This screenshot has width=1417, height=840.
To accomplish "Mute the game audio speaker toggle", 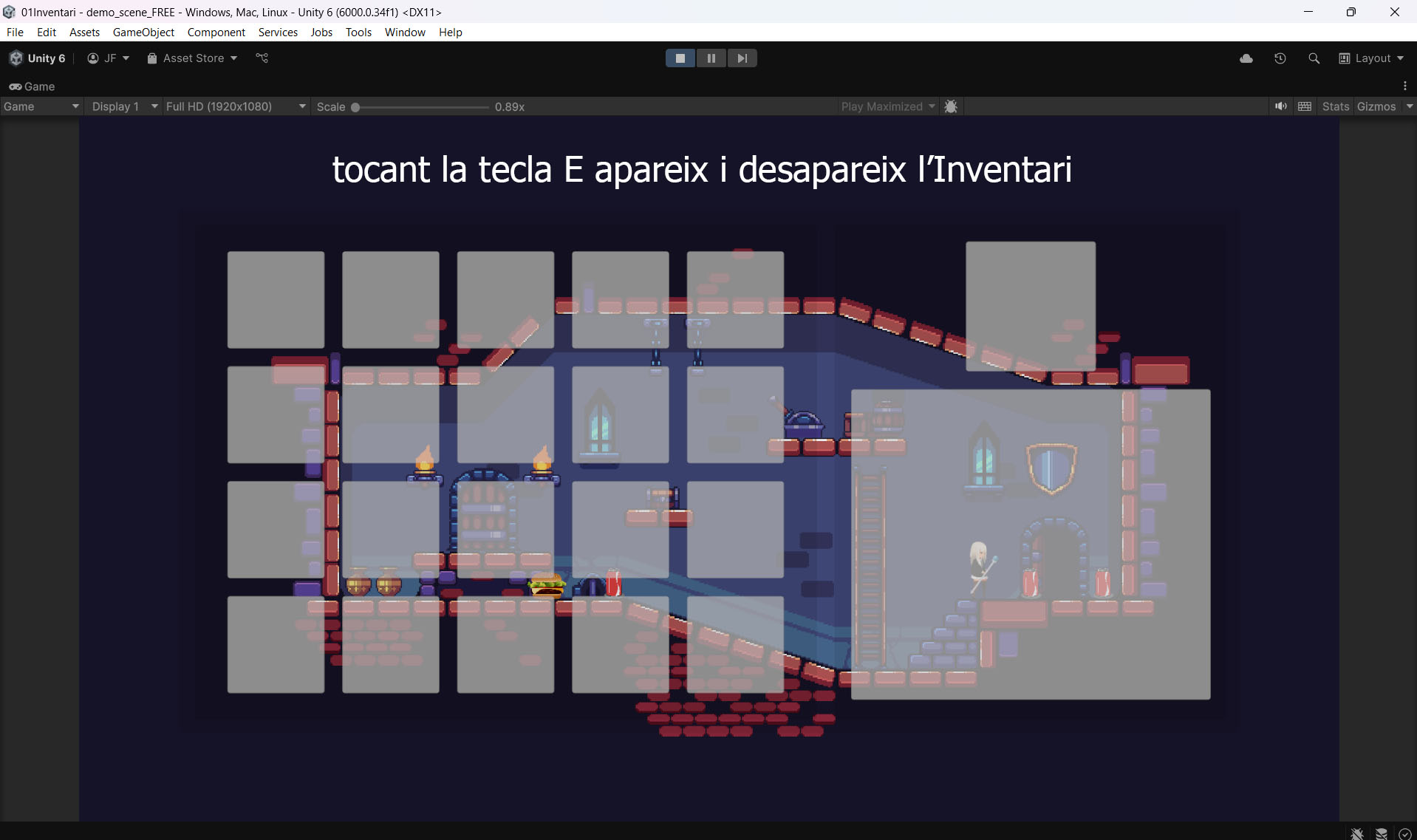I will (x=1280, y=106).
